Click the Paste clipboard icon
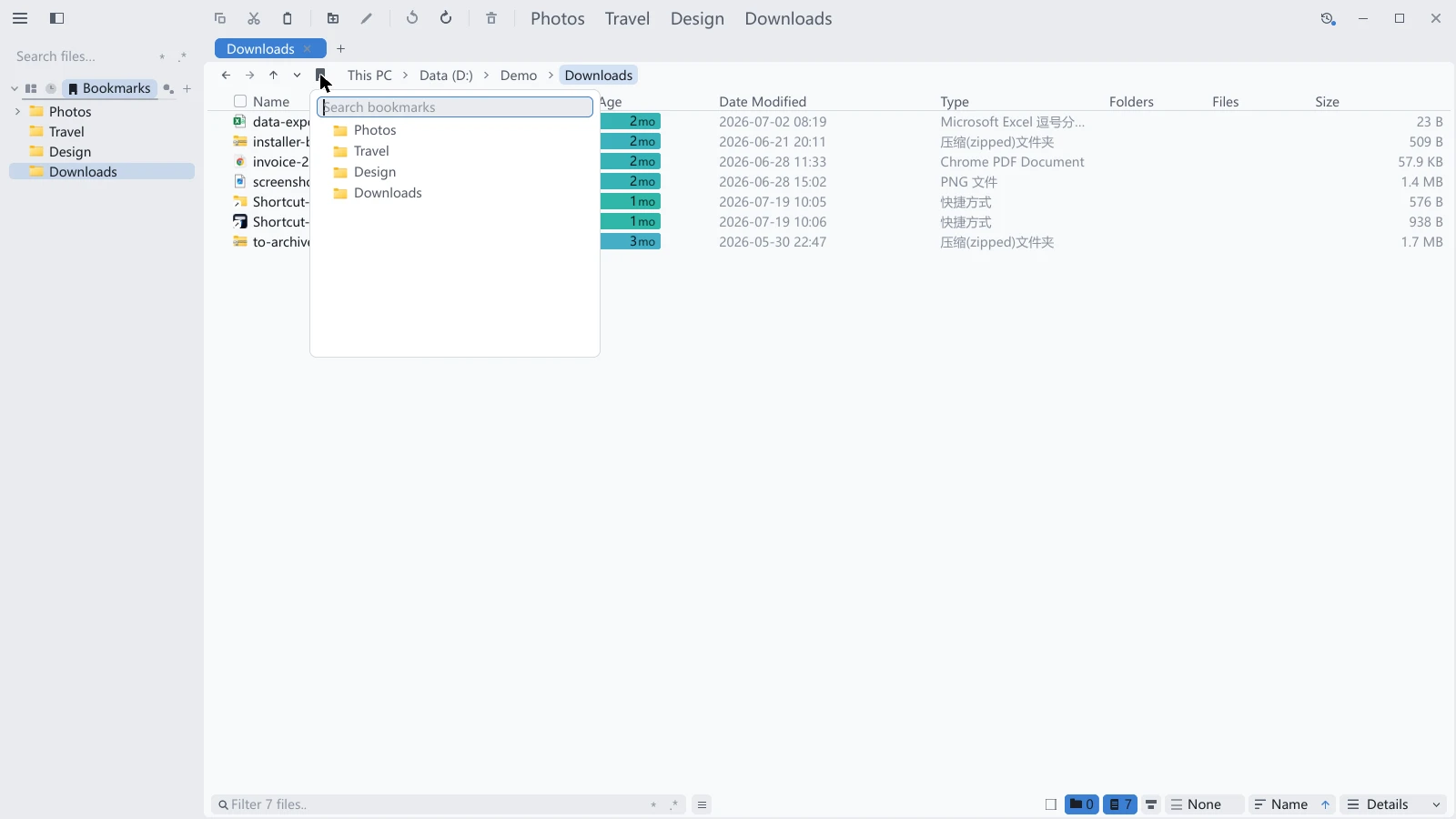The image size is (1456, 819). click(x=288, y=18)
